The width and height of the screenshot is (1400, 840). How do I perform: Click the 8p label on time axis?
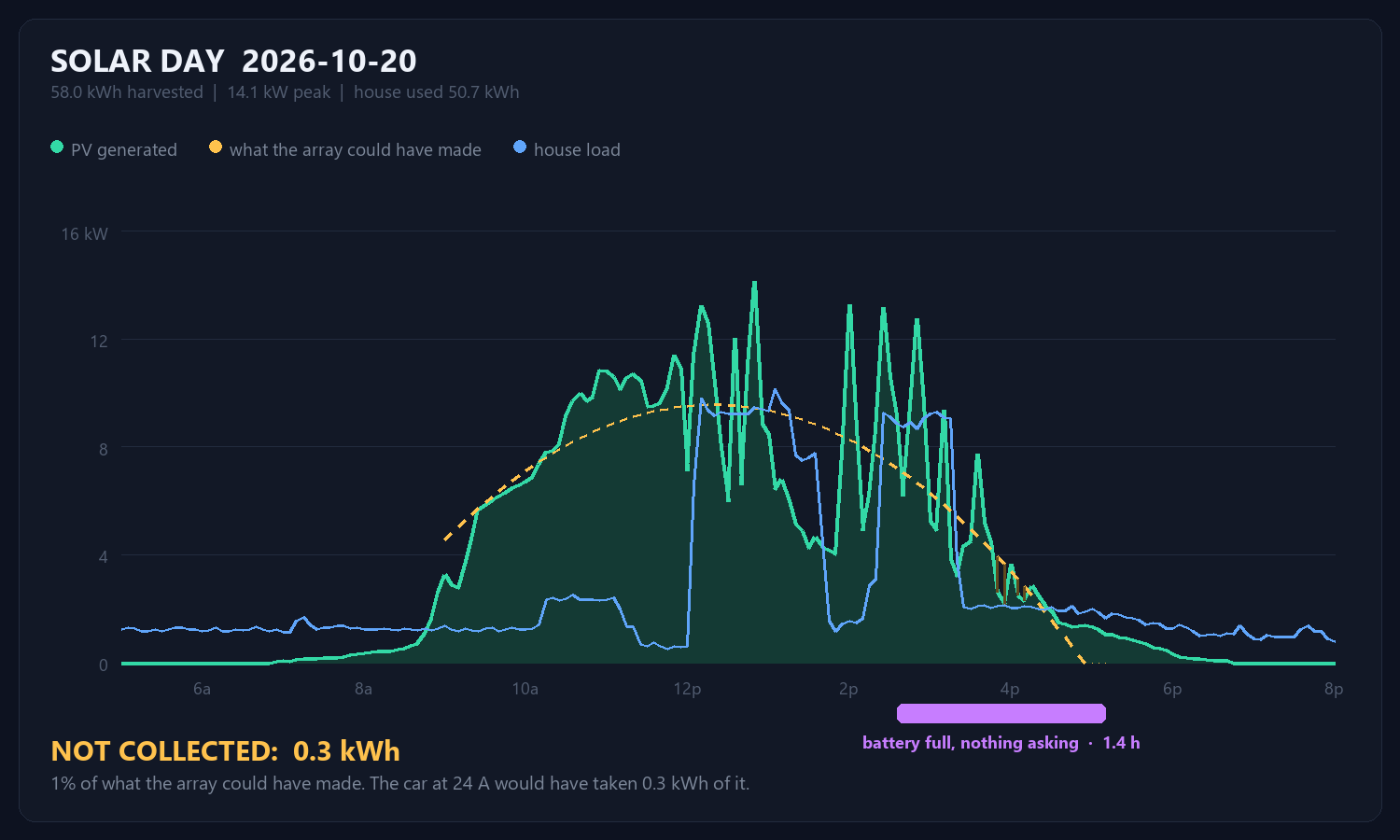click(x=1334, y=689)
